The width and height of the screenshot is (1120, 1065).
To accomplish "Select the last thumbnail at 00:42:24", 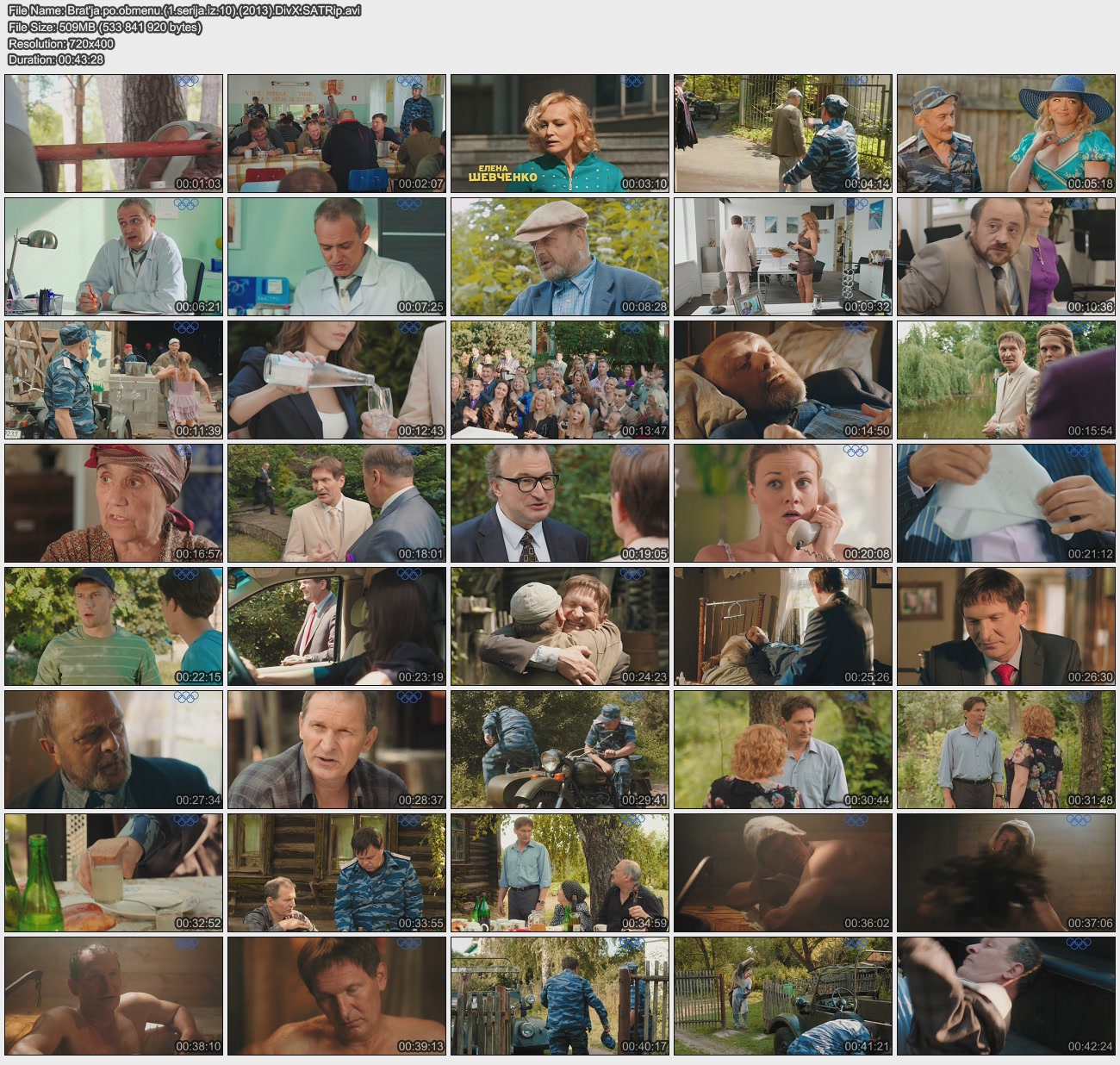I will click(1005, 996).
